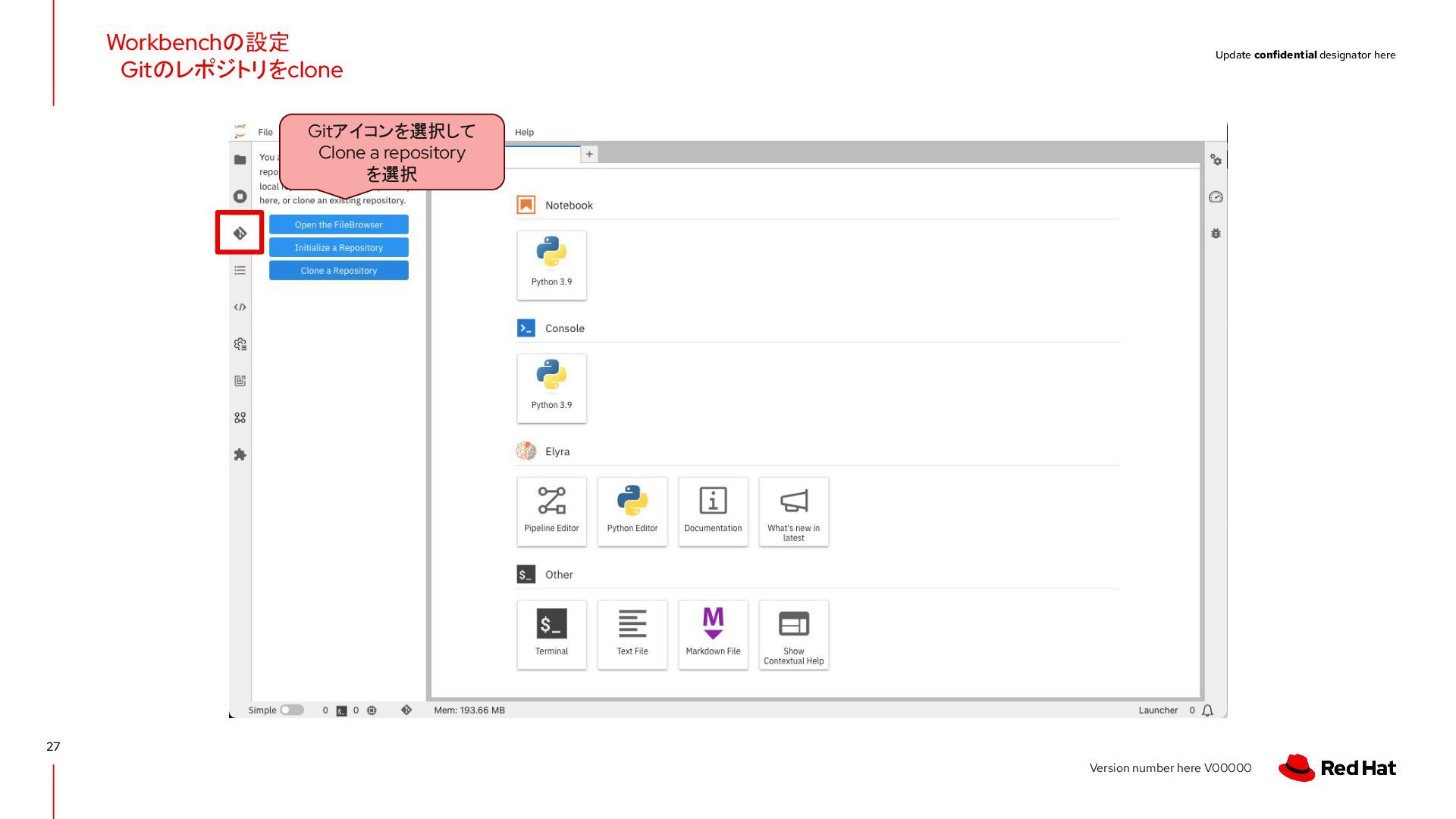This screenshot has width=1456, height=819.
Task: Open the Pipeline Editor launcher card
Action: point(551,511)
